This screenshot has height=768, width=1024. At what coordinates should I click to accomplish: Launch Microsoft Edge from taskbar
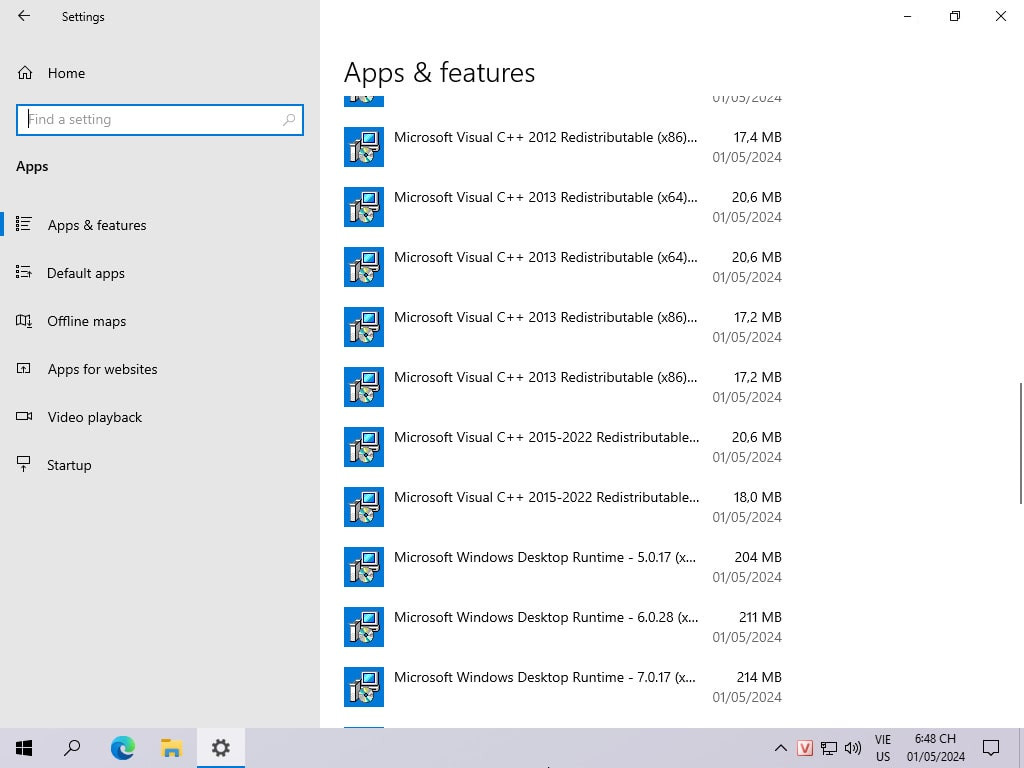(122, 747)
